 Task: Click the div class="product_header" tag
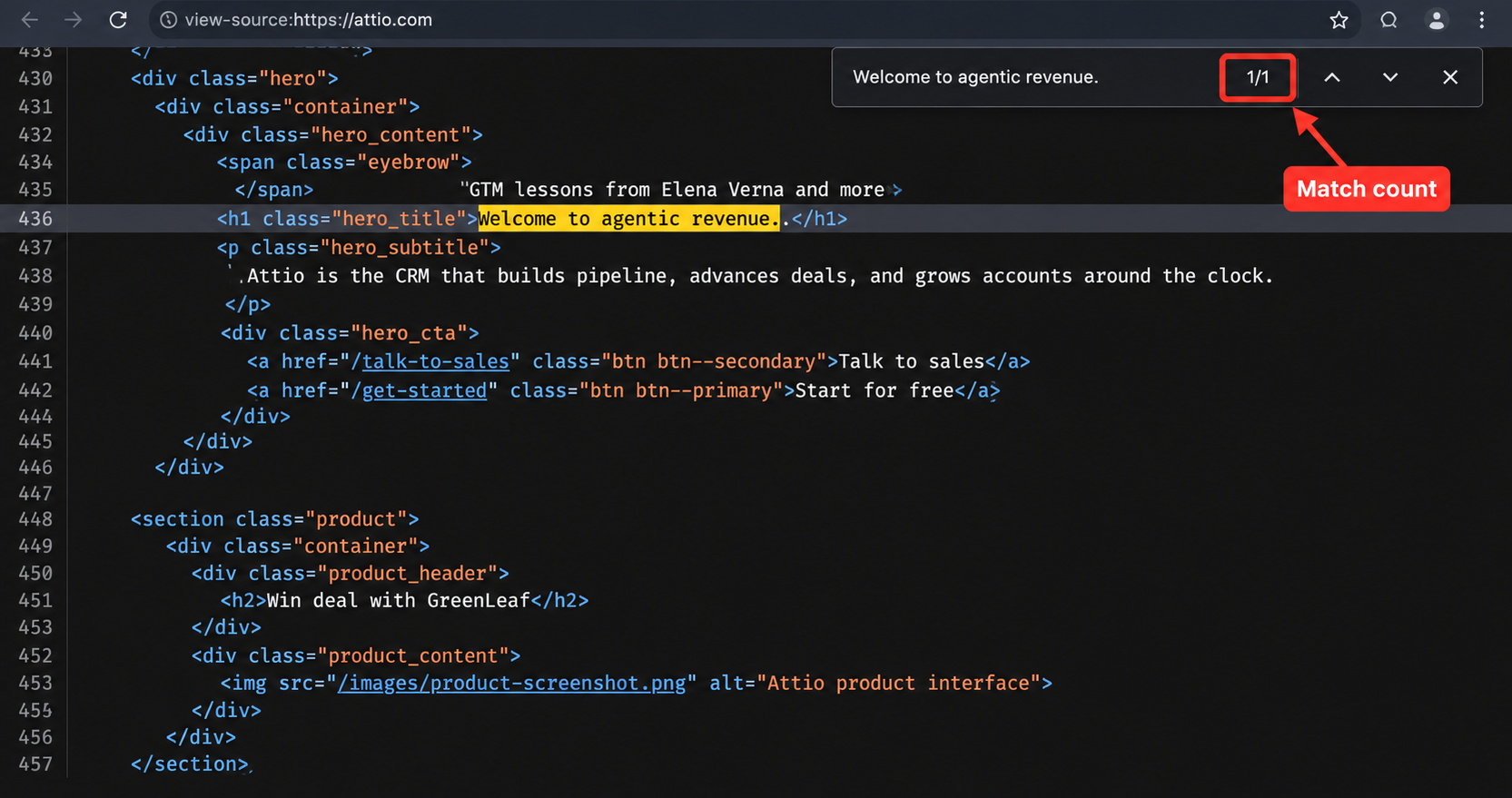tap(351, 574)
